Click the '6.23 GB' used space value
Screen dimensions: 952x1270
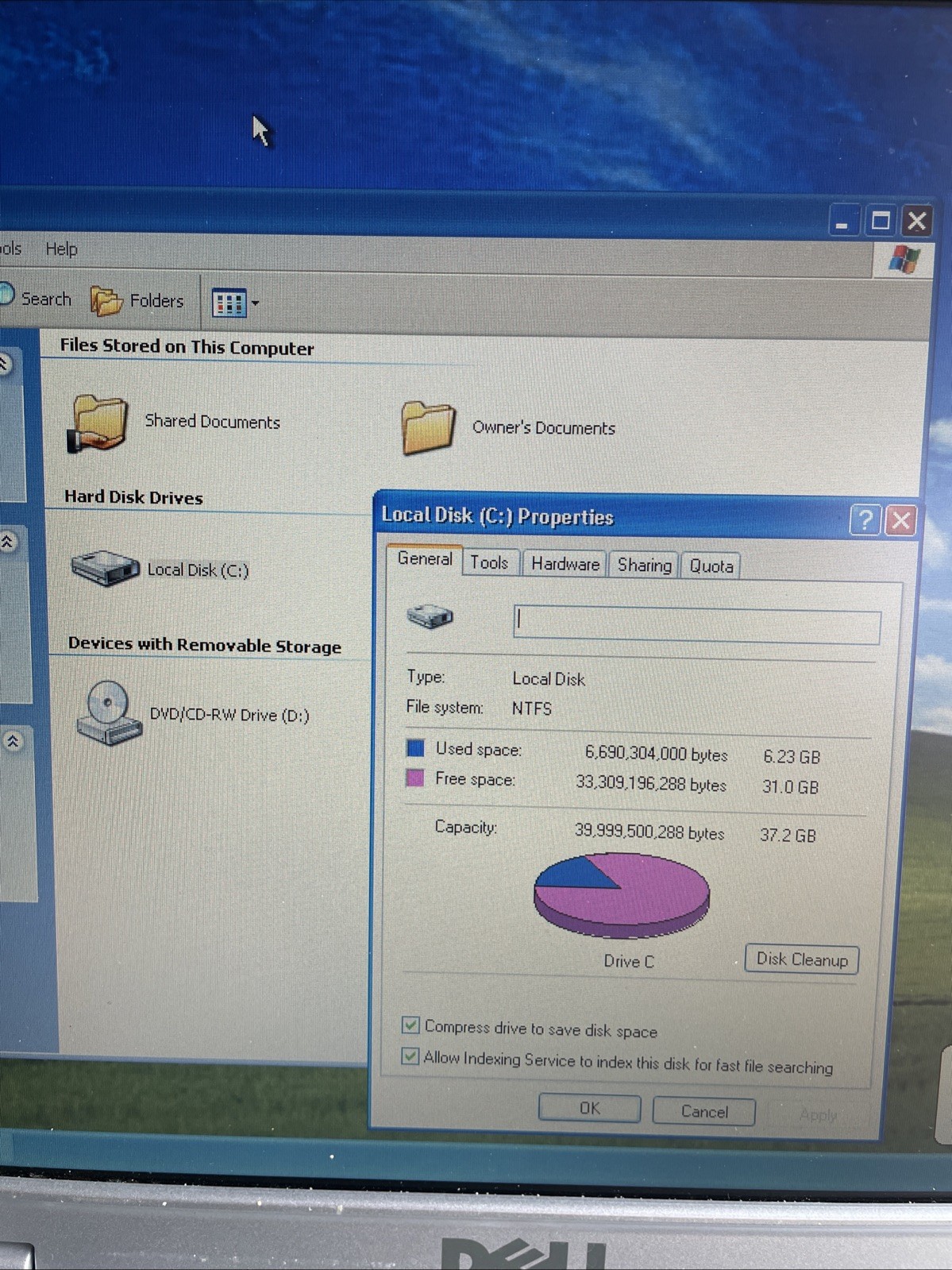pos(792,756)
